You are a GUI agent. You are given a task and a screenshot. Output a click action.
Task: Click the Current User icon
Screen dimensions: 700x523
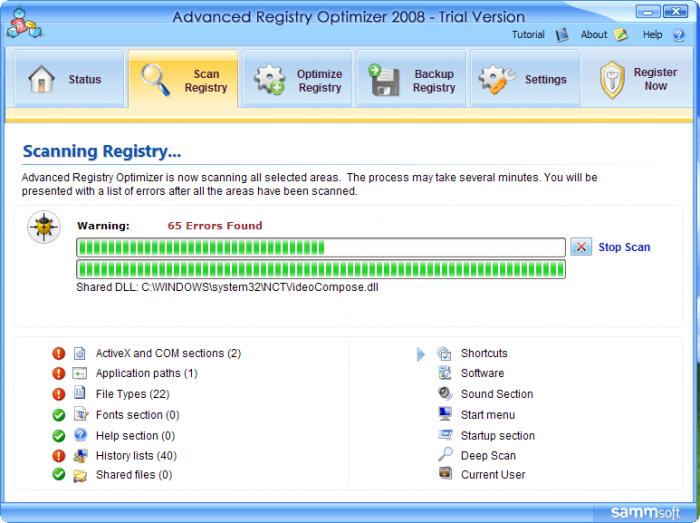tap(445, 473)
